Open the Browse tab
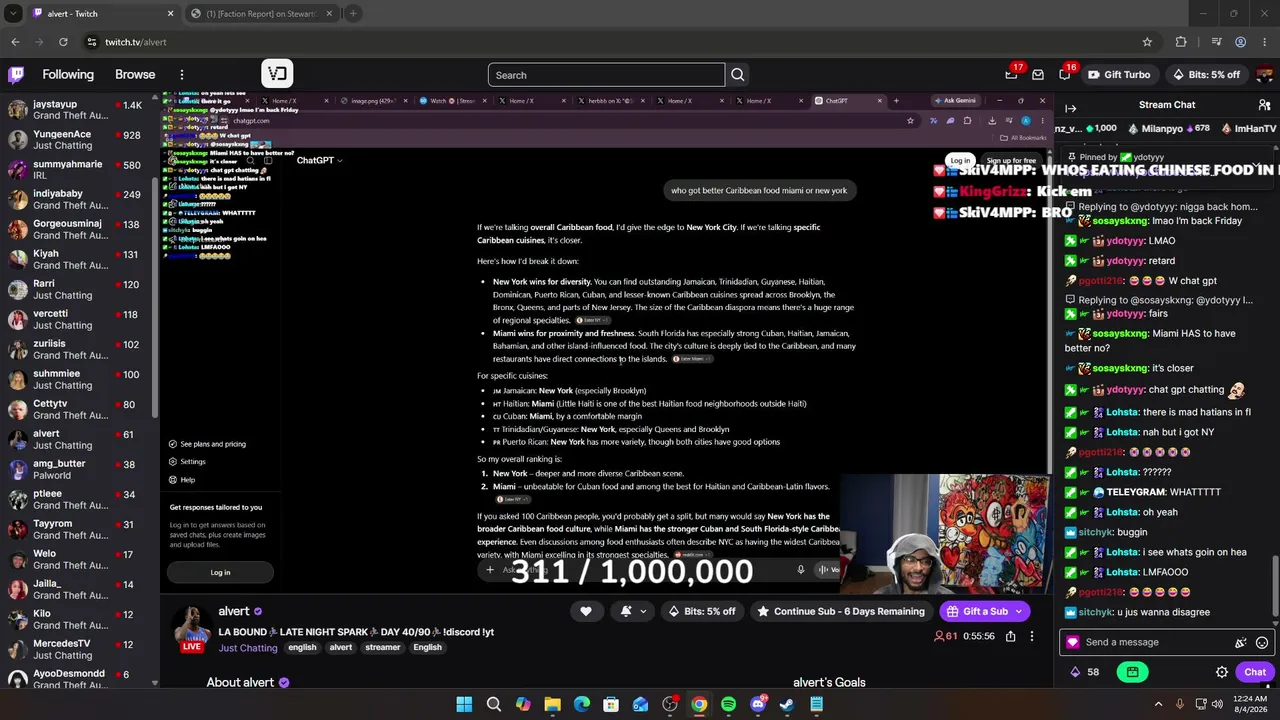Image resolution: width=1280 pixels, height=720 pixels. (135, 75)
